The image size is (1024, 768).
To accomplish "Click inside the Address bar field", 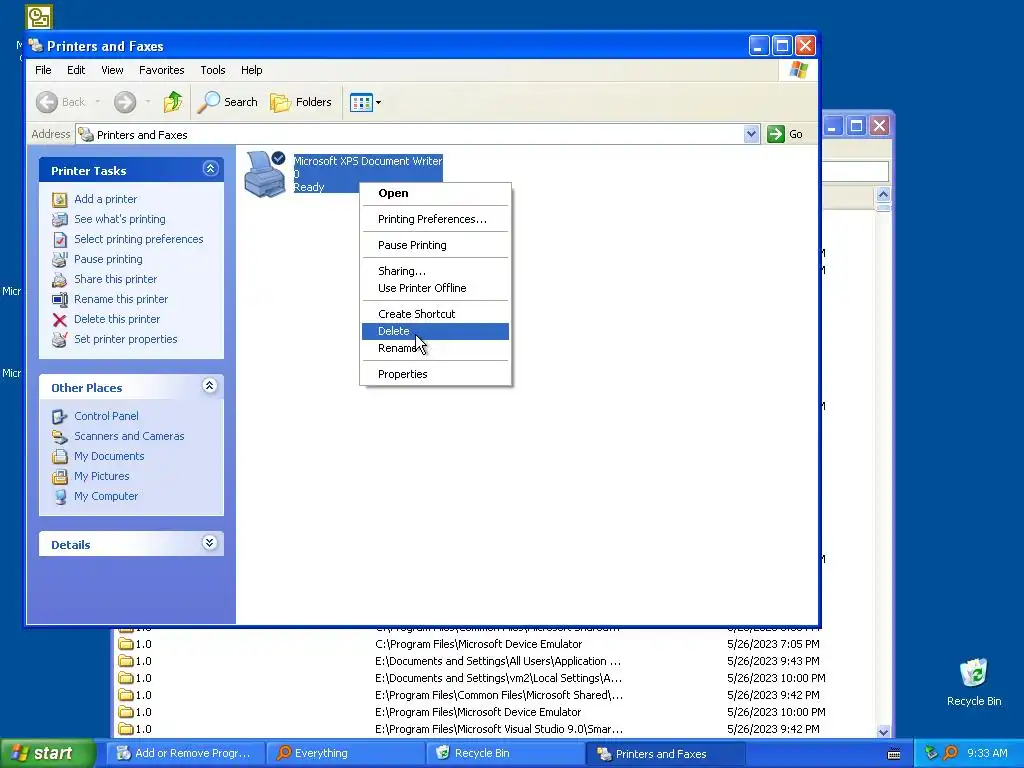I will [418, 135].
